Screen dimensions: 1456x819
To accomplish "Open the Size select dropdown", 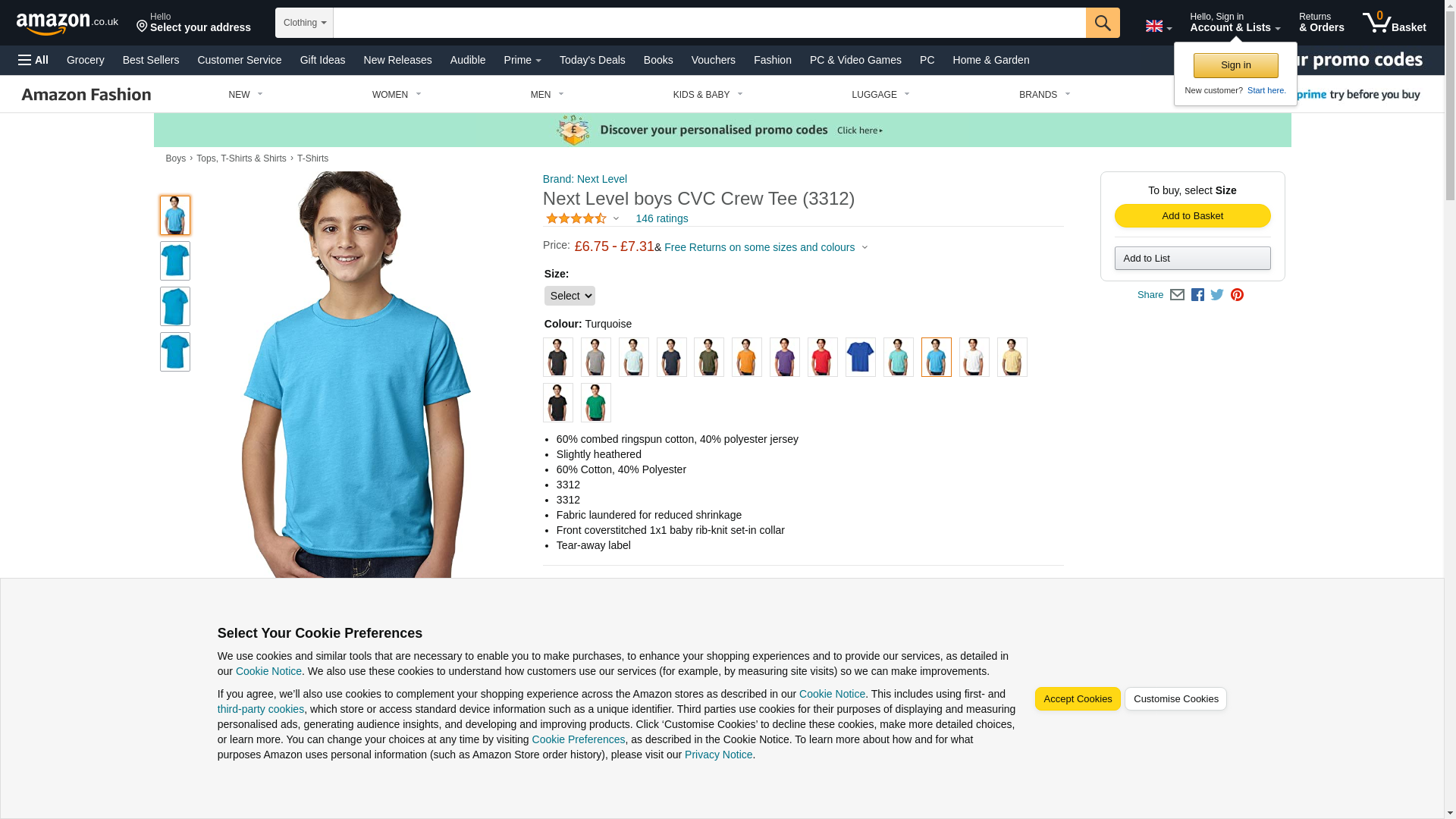I will click(x=570, y=296).
